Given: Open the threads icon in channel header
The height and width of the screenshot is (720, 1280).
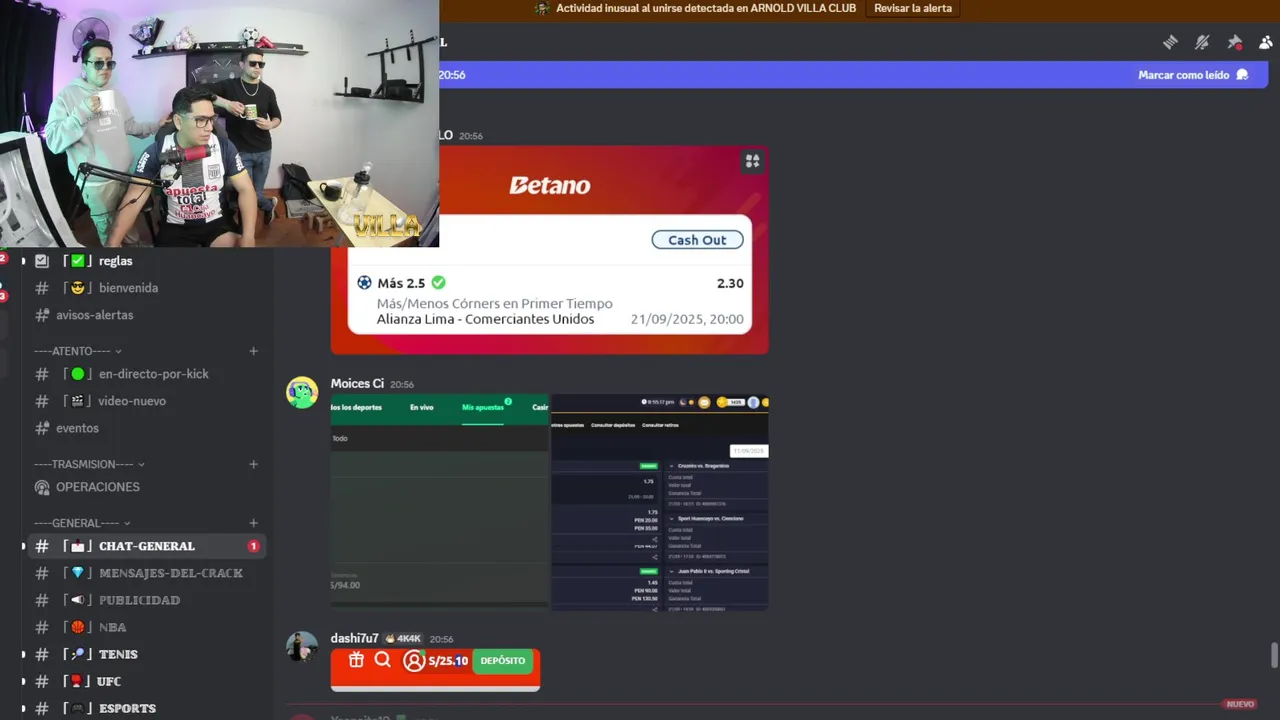Looking at the screenshot, I should point(1170,42).
